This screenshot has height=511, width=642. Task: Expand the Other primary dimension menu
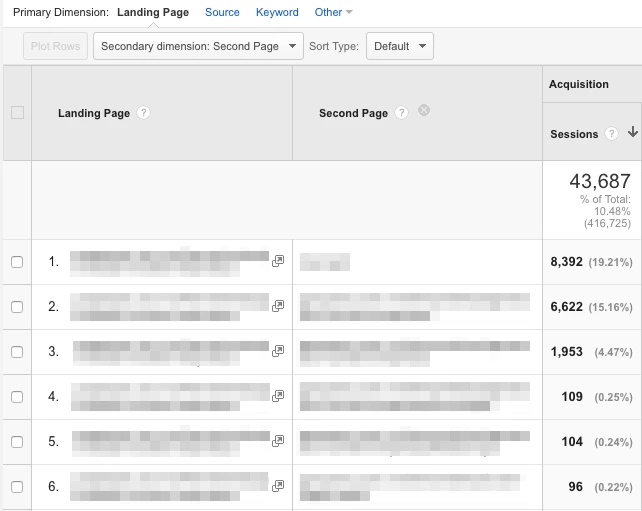333,12
